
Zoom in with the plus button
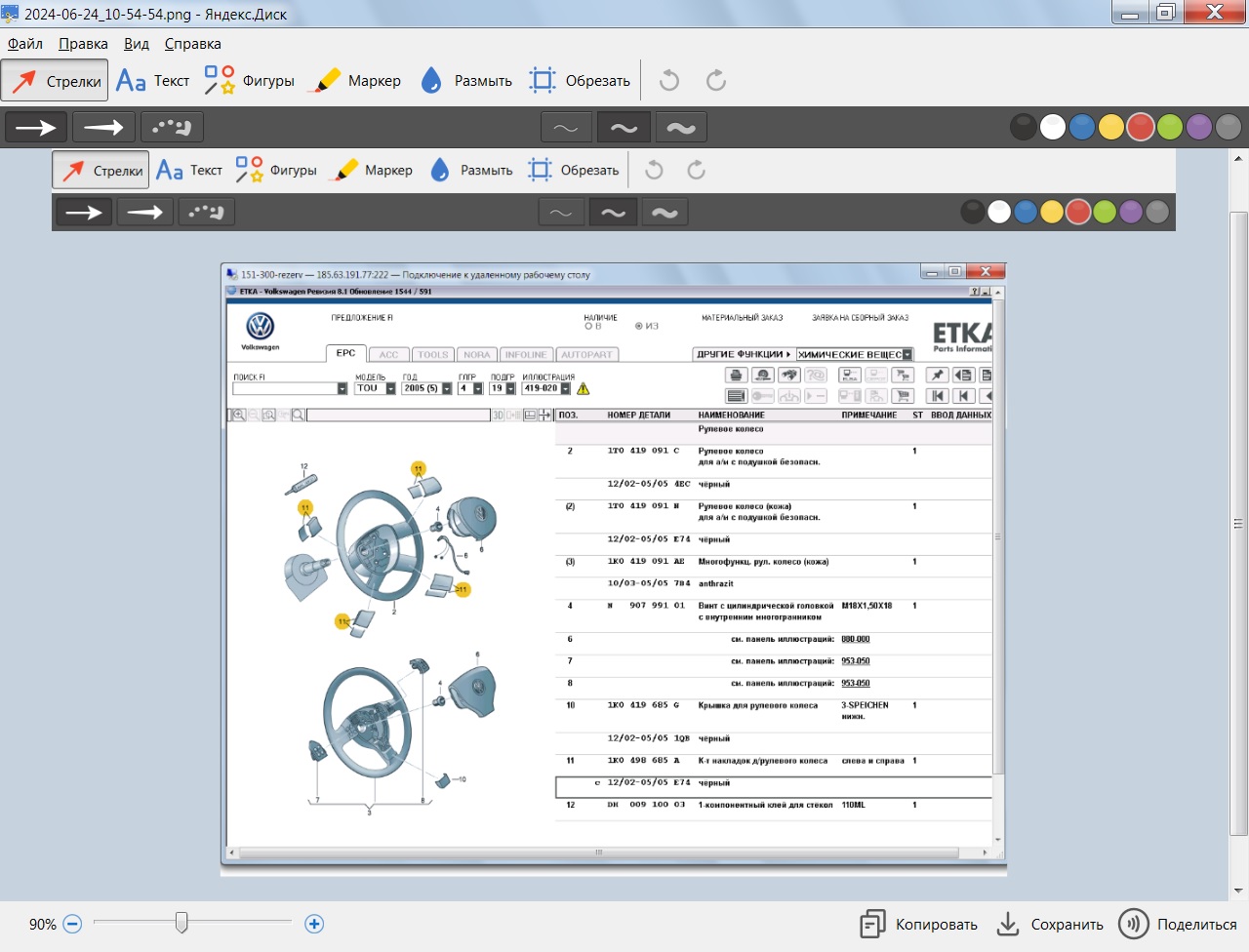point(314,924)
